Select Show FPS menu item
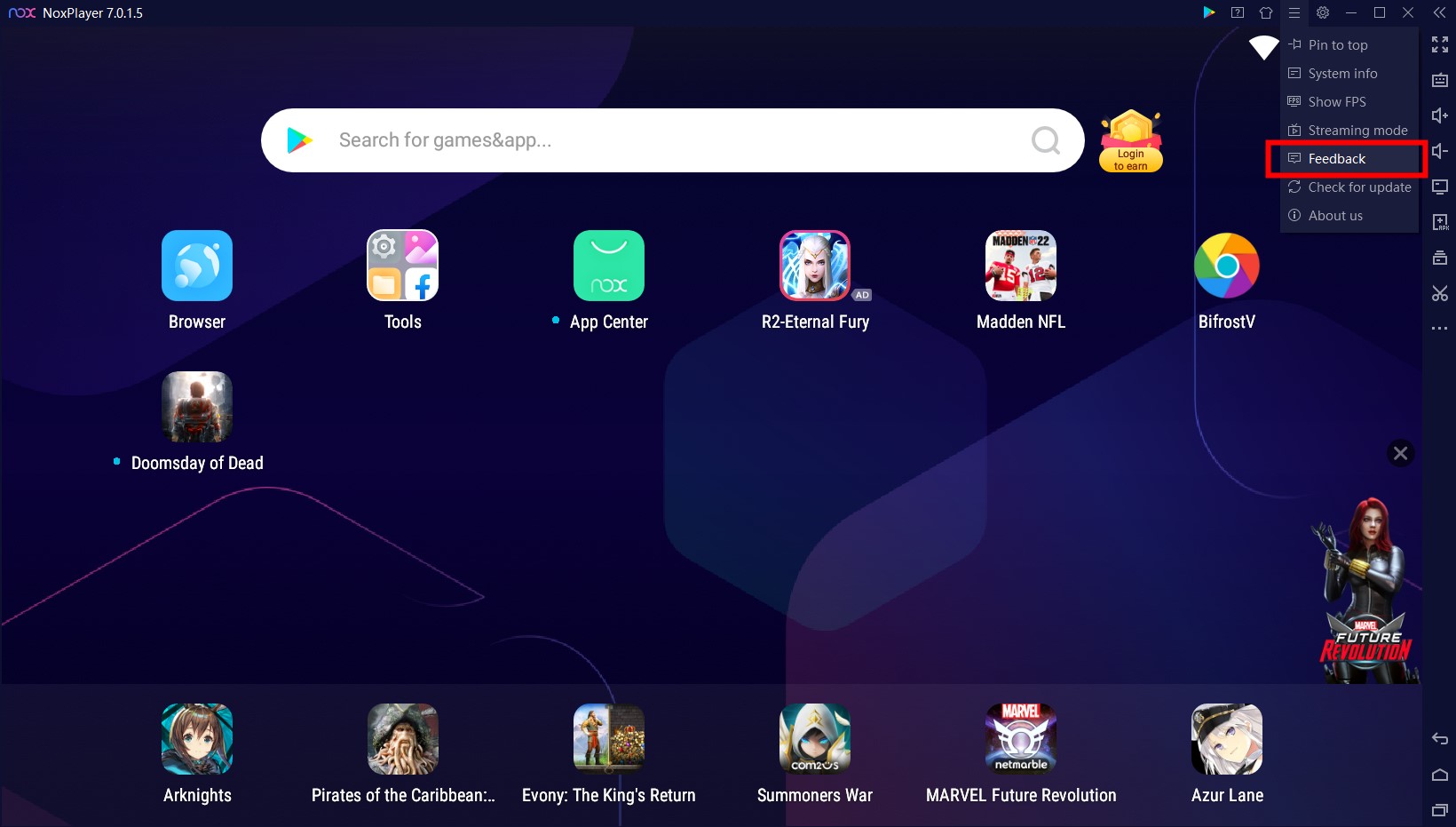The height and width of the screenshot is (827, 1456). tap(1349, 101)
